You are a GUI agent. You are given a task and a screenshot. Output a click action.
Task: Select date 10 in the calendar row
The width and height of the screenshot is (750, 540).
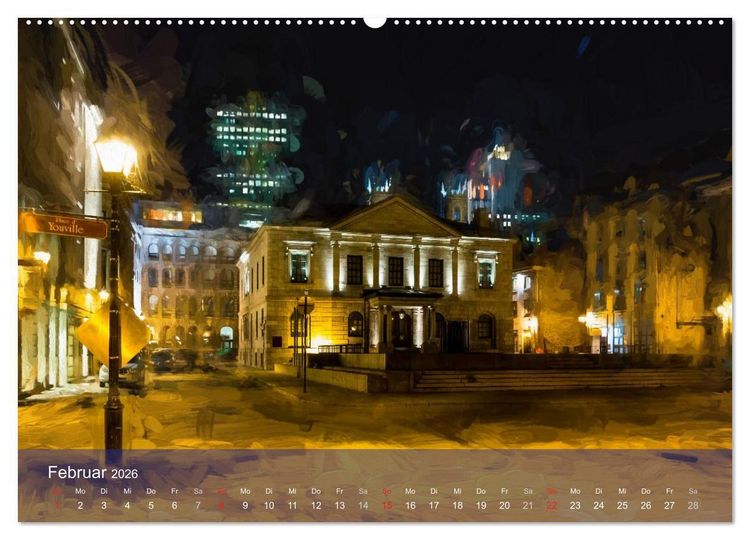(x=269, y=505)
